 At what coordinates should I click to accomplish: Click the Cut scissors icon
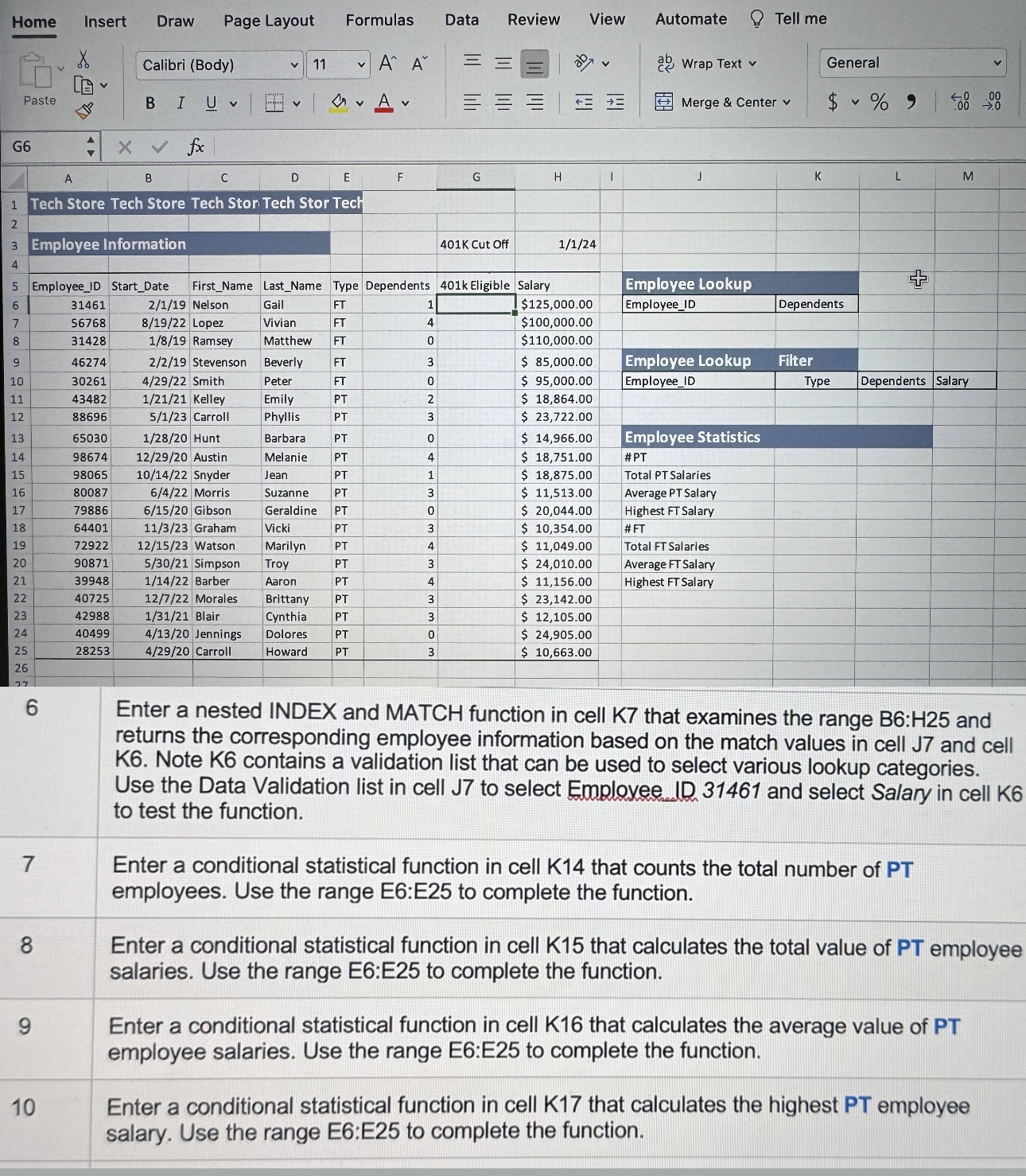(83, 59)
